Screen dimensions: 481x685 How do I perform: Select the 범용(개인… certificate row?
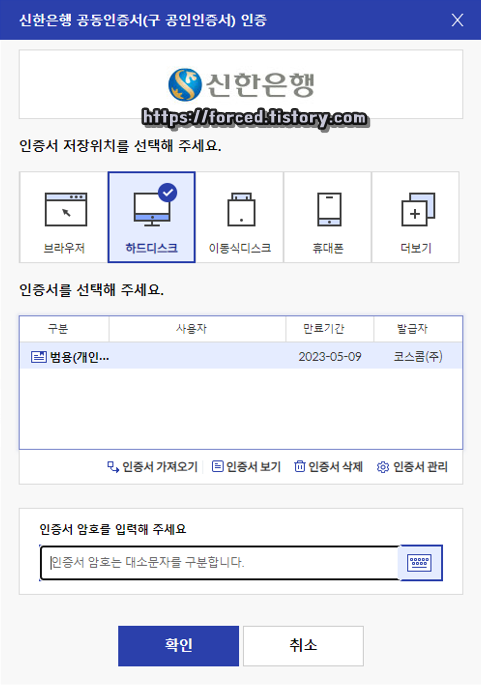pyautogui.click(x=241, y=357)
